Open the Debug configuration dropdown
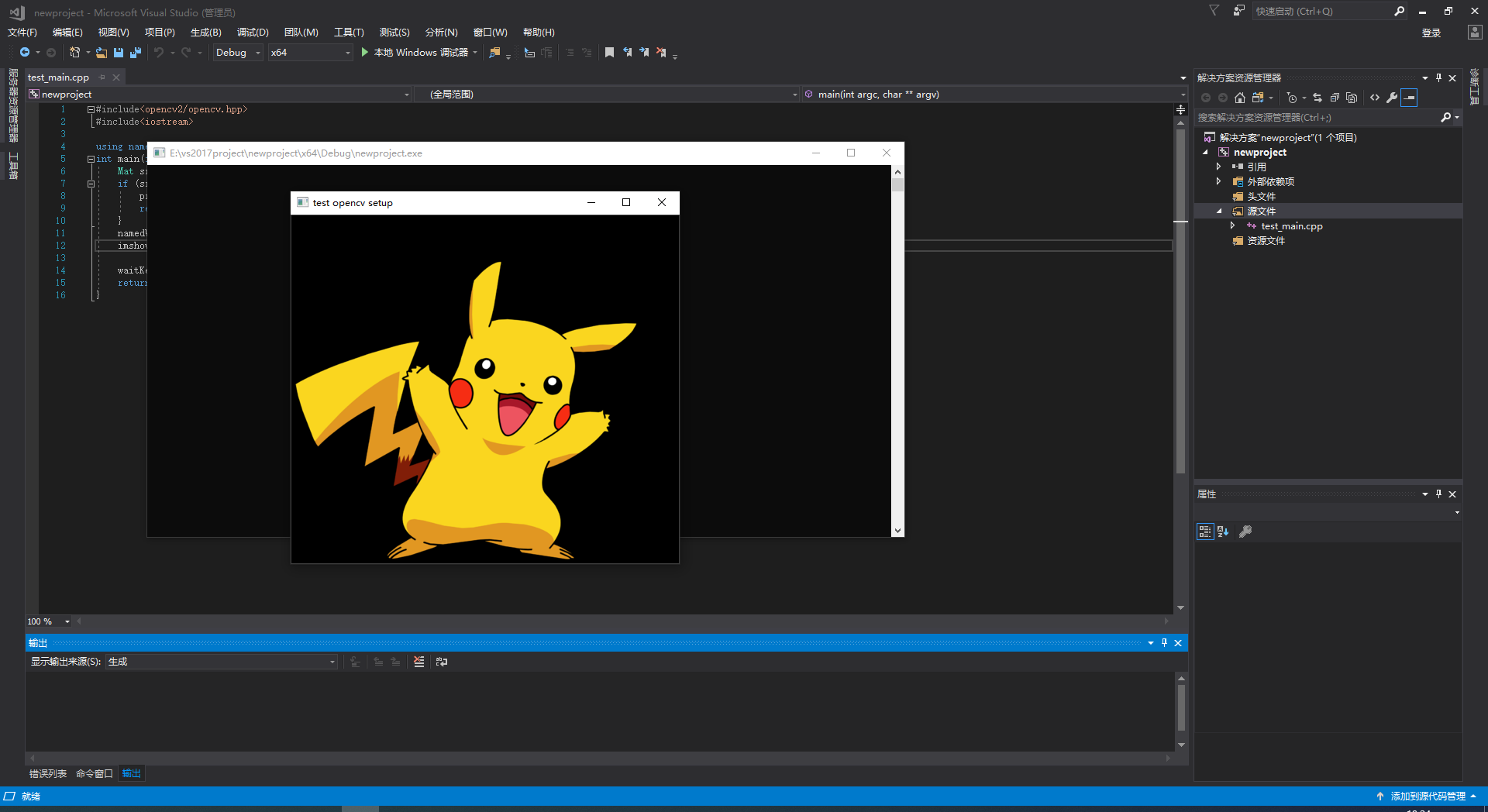Screen dimensions: 1488x812 coord(238,53)
